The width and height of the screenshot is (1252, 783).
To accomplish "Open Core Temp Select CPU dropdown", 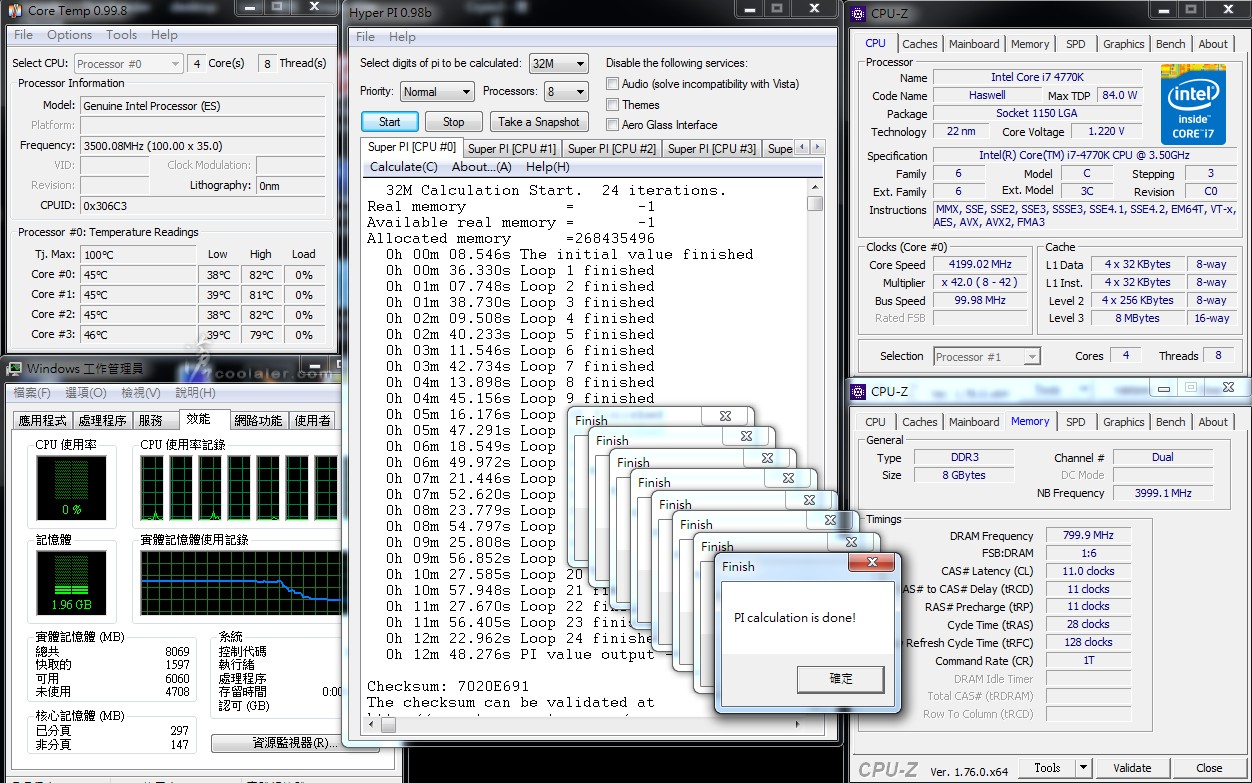I will (x=128, y=63).
